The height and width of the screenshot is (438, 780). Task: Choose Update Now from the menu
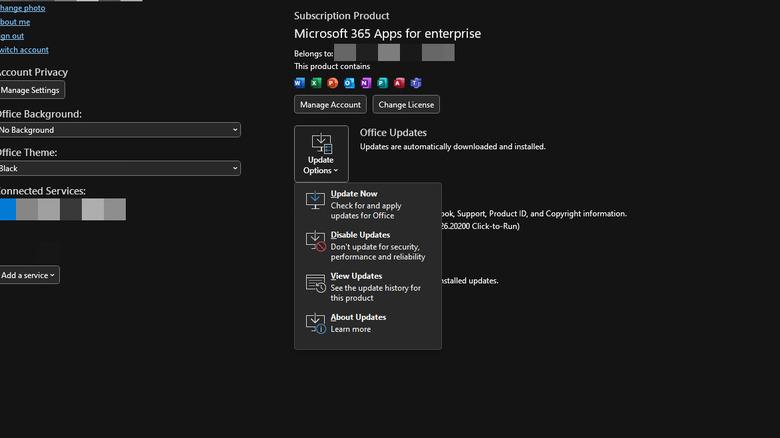click(x=368, y=205)
